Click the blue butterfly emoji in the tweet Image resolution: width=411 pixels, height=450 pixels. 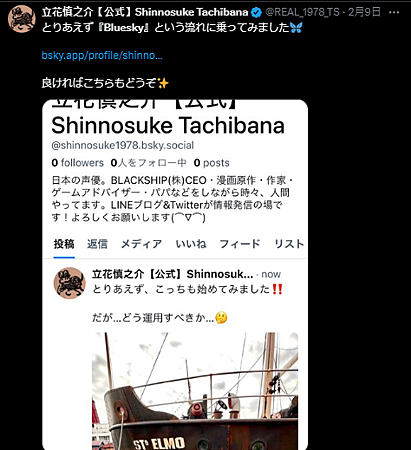(x=296, y=27)
